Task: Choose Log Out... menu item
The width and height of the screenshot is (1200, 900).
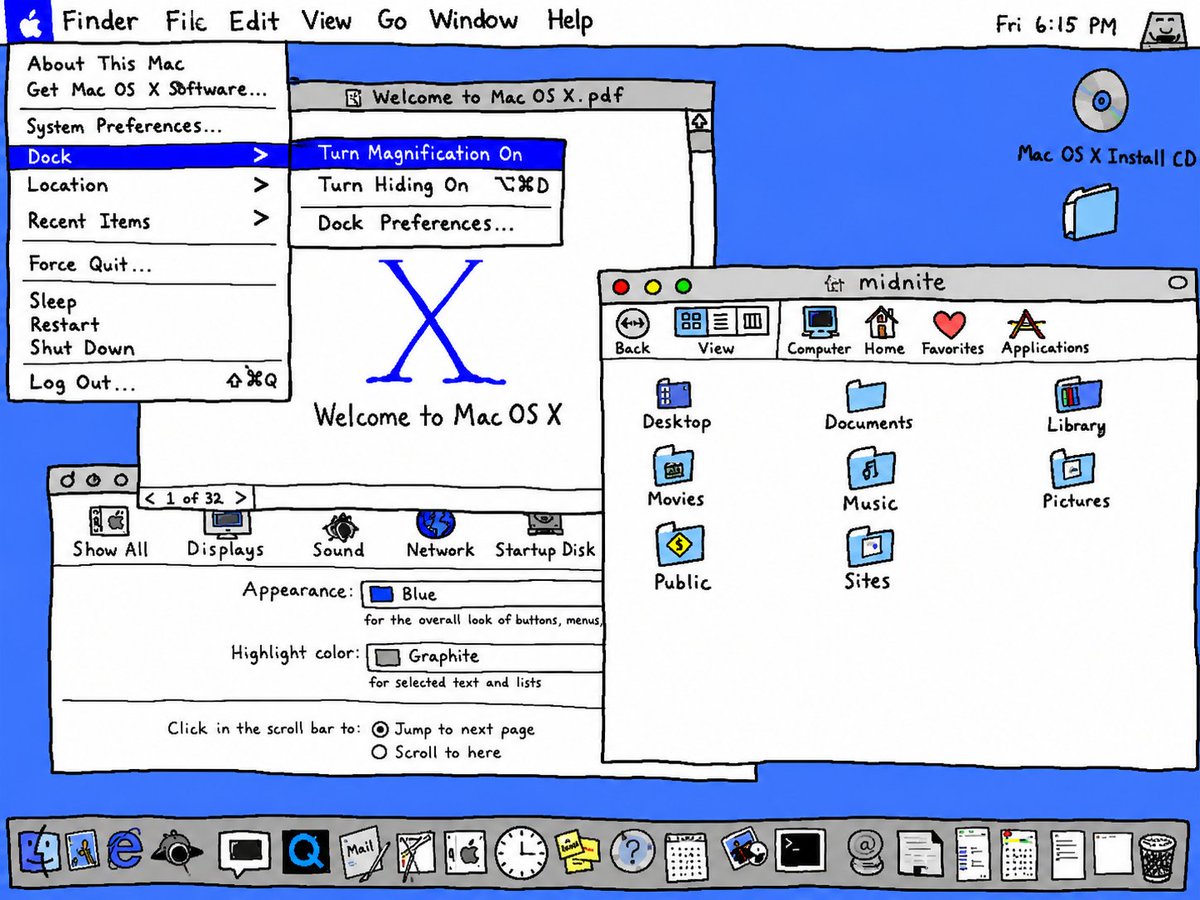Action: click(148, 382)
